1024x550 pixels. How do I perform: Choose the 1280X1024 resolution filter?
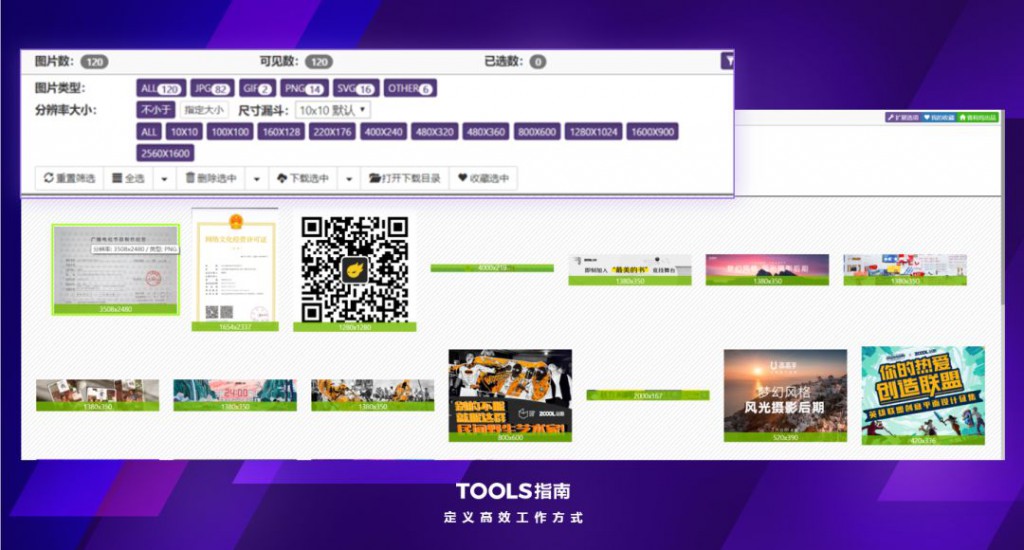pos(594,132)
